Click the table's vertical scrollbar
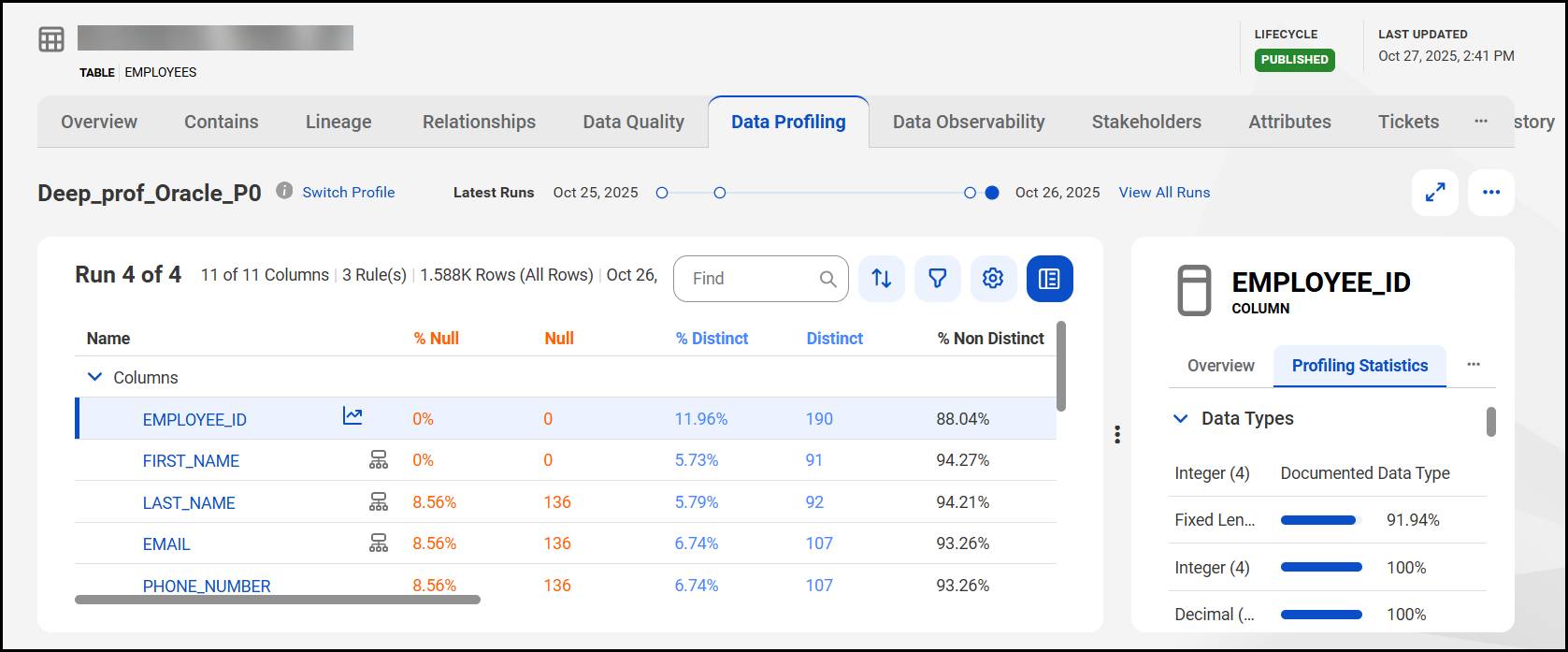 pyautogui.click(x=1060, y=366)
